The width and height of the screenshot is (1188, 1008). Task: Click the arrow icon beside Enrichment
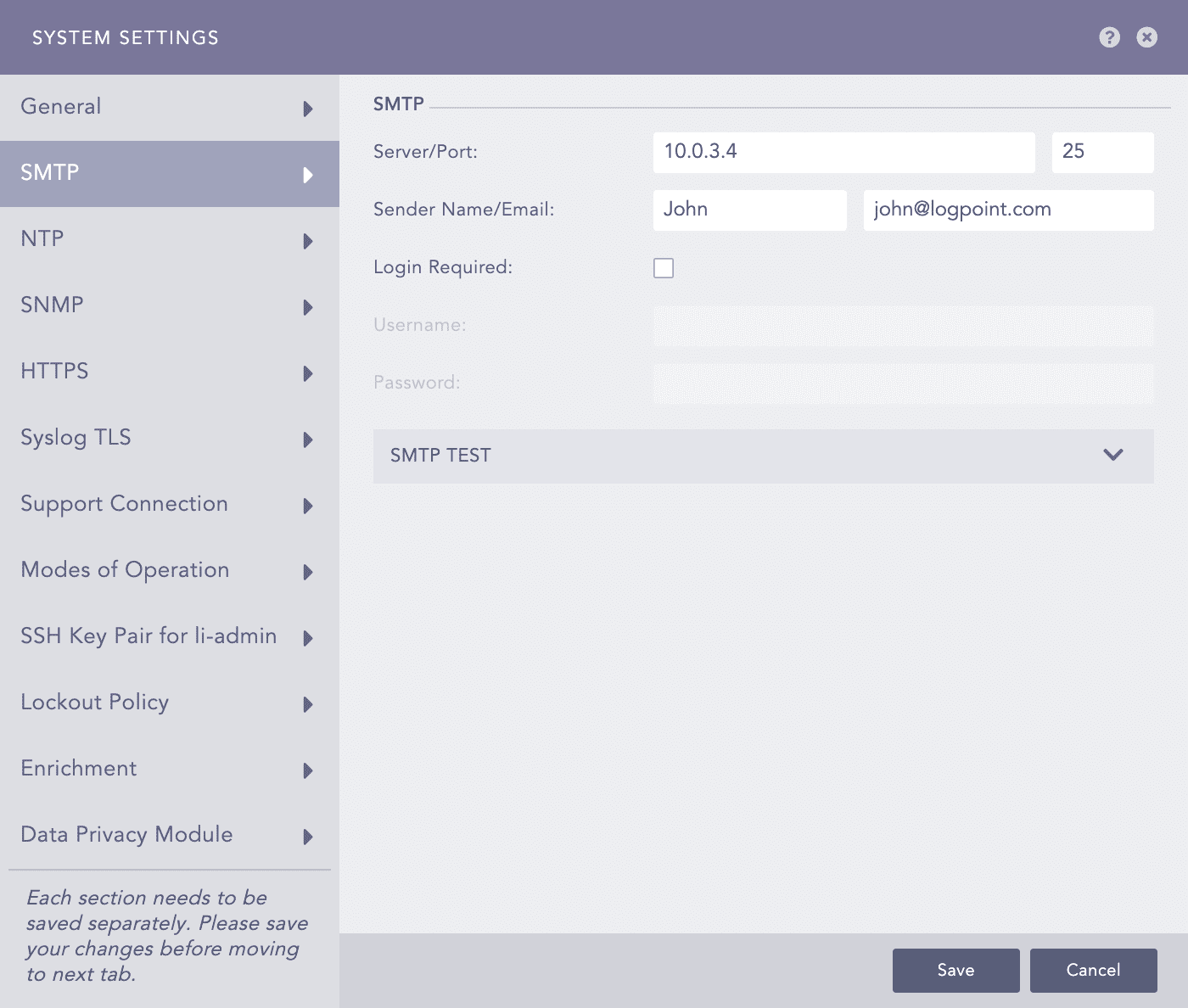[x=307, y=770]
